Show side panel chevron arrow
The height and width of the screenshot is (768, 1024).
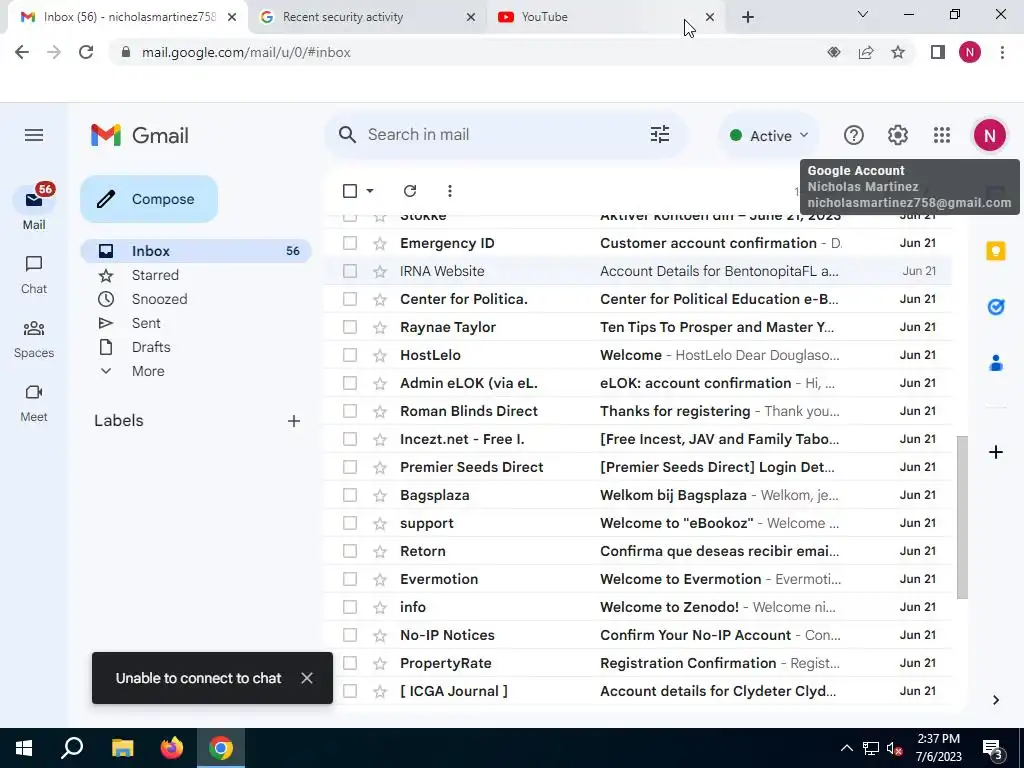coord(995,700)
